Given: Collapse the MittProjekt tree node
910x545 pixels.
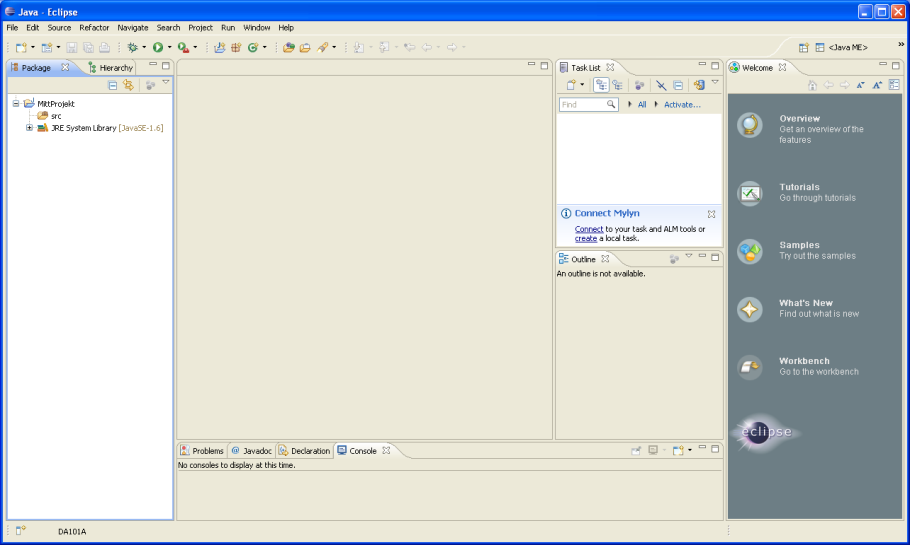Looking at the screenshot, I should click(x=16, y=104).
